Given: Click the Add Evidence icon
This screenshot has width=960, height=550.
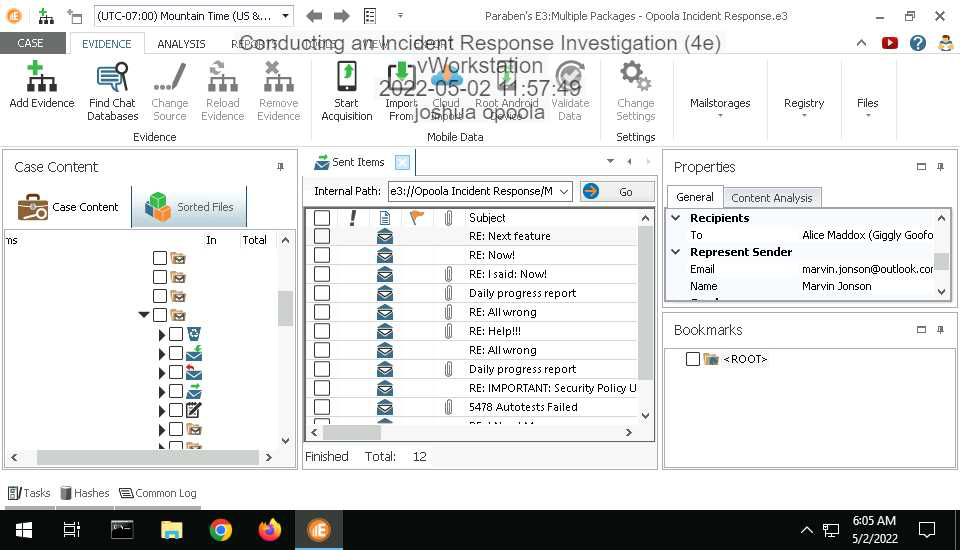Looking at the screenshot, I should point(41,77).
